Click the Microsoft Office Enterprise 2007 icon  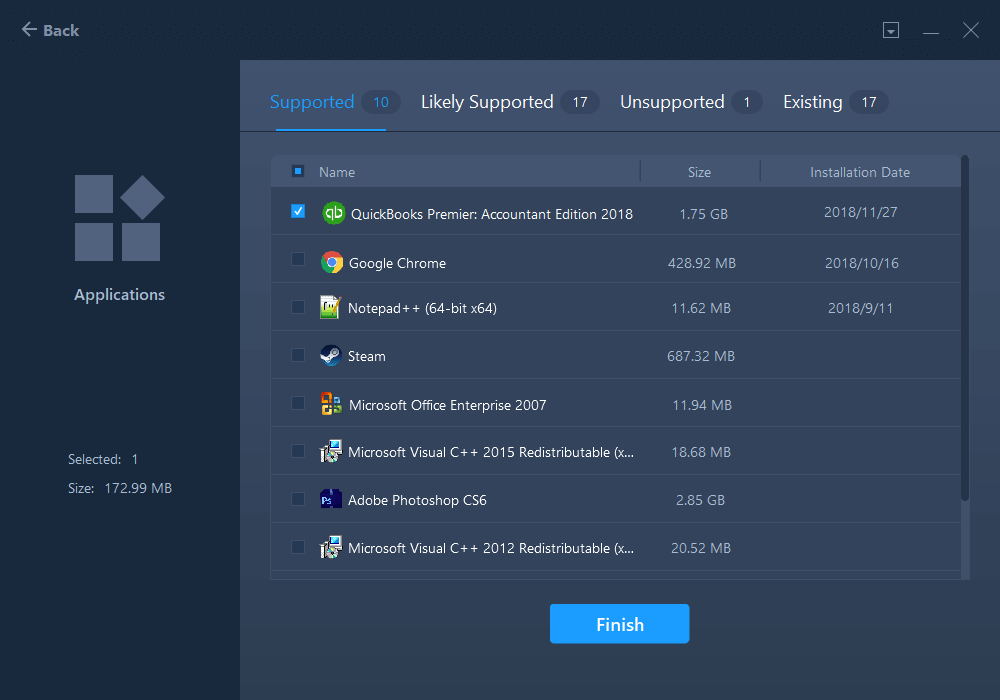click(331, 404)
